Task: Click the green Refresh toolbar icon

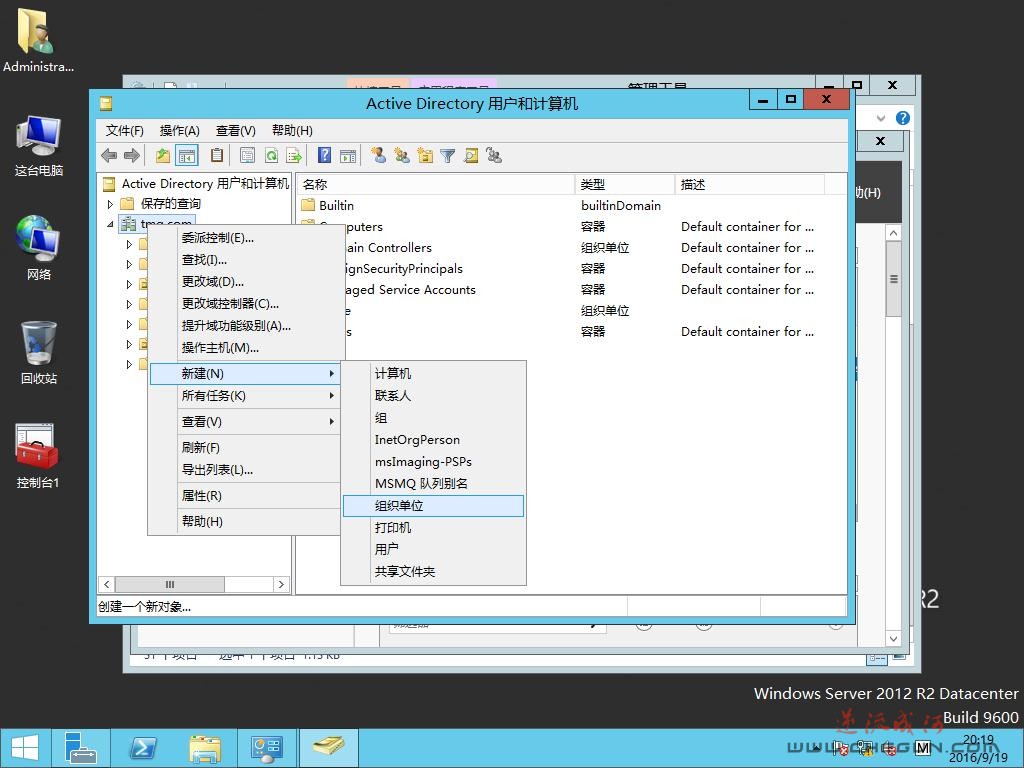Action: click(x=271, y=155)
